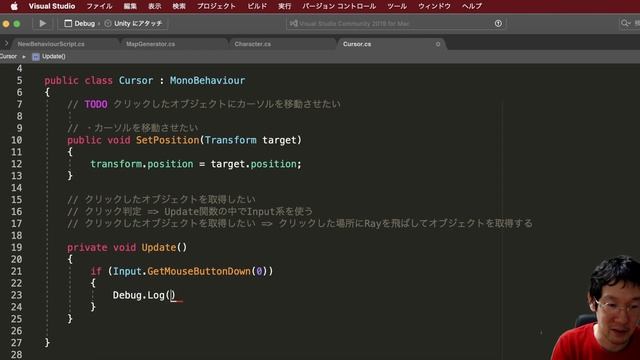Close the Cursor.cs tab

tap(438, 44)
